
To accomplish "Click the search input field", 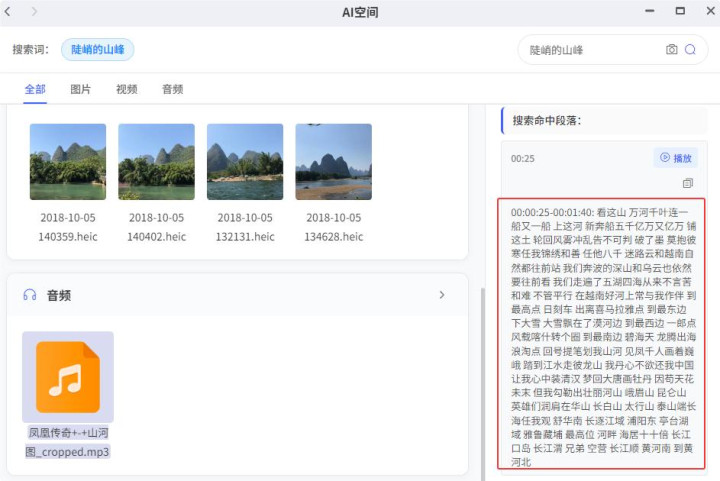I will click(592, 50).
